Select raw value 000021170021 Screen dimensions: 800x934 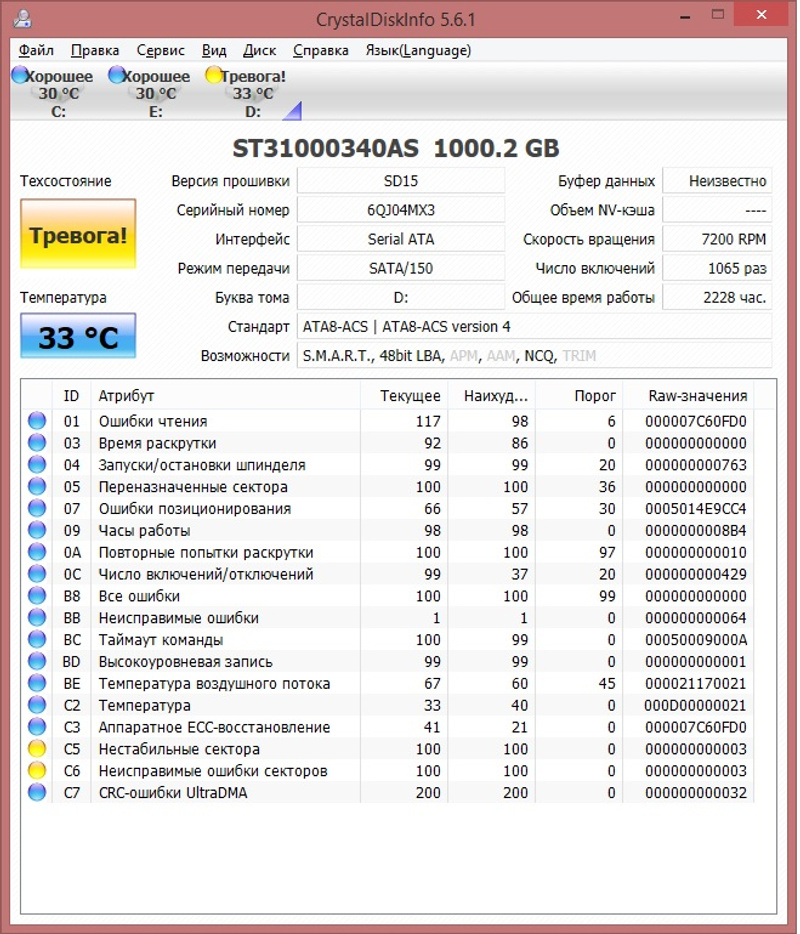696,683
